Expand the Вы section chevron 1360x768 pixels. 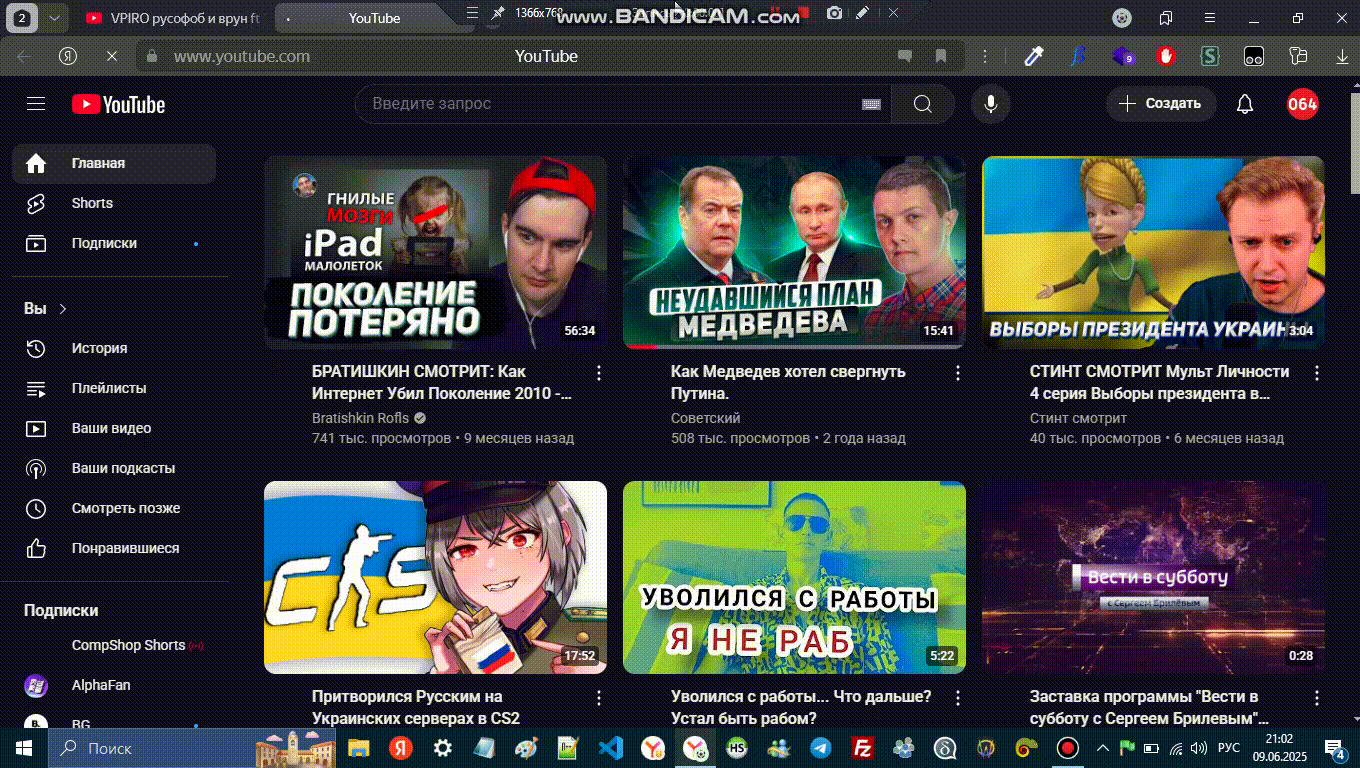(x=63, y=309)
